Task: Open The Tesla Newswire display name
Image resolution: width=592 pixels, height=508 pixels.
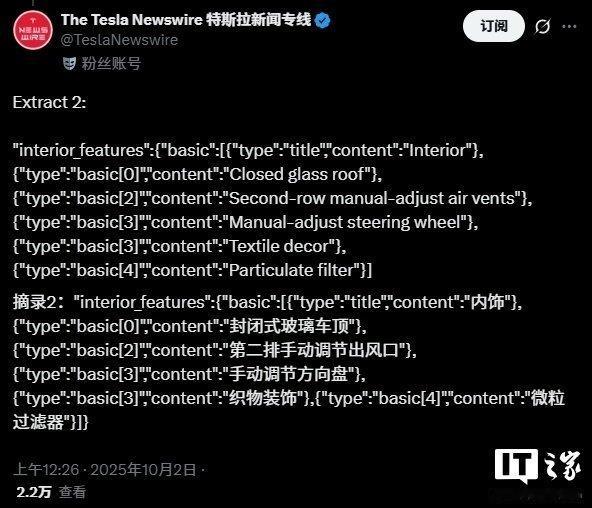Action: [186, 20]
